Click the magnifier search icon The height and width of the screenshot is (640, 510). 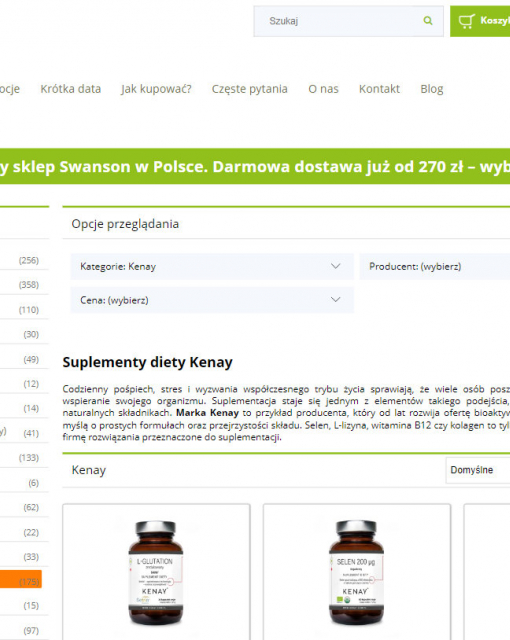[428, 20]
